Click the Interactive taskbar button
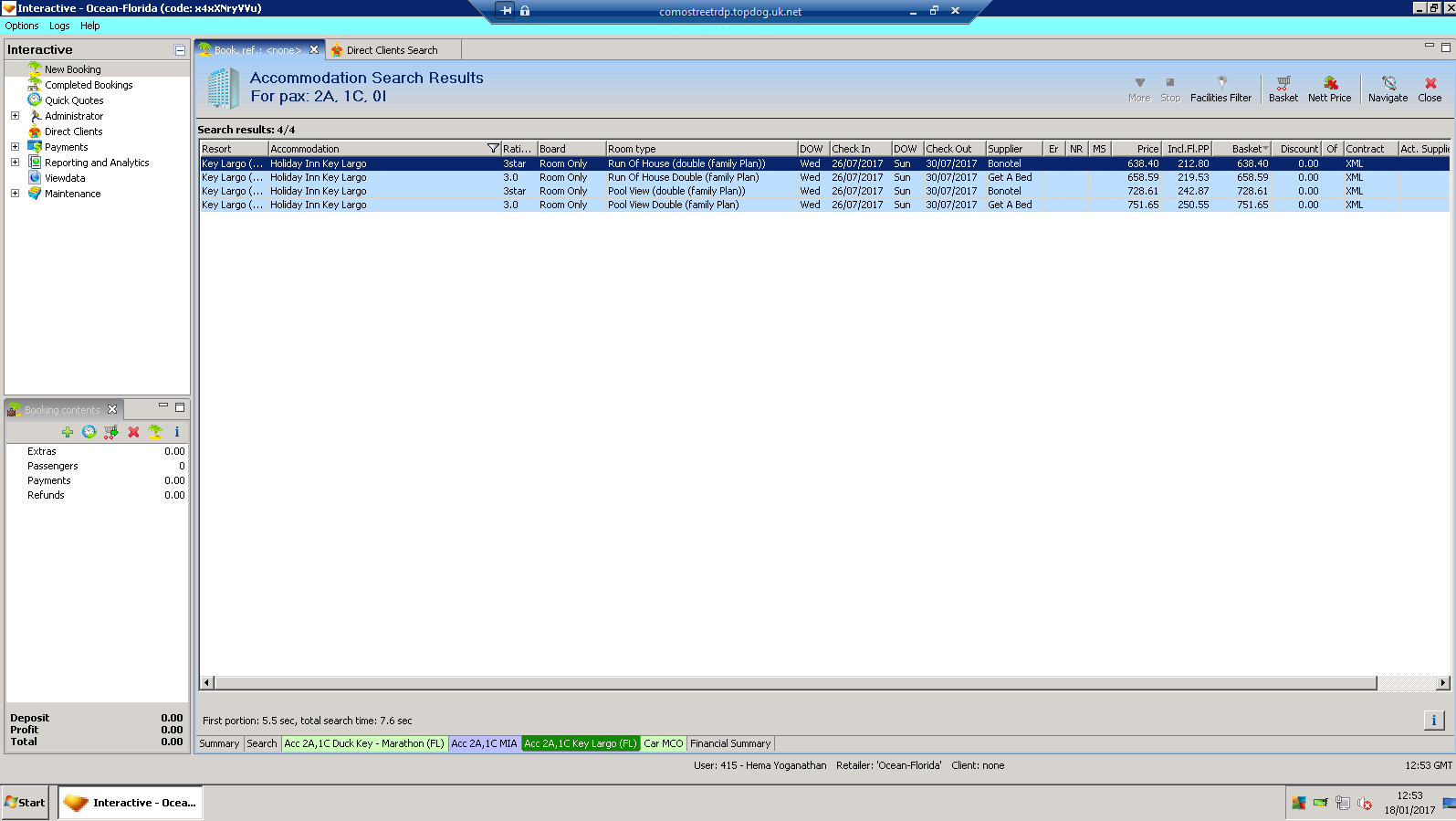This screenshot has width=1456, height=821. (131, 803)
